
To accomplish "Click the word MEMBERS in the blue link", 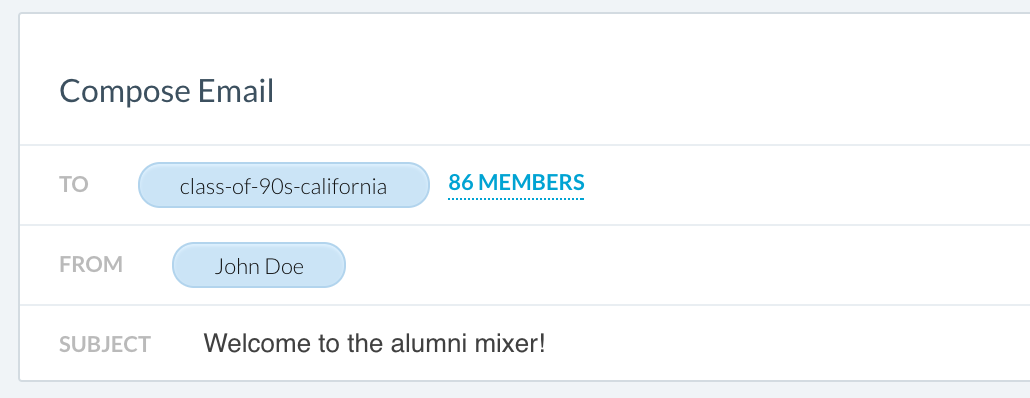I will (531, 182).
